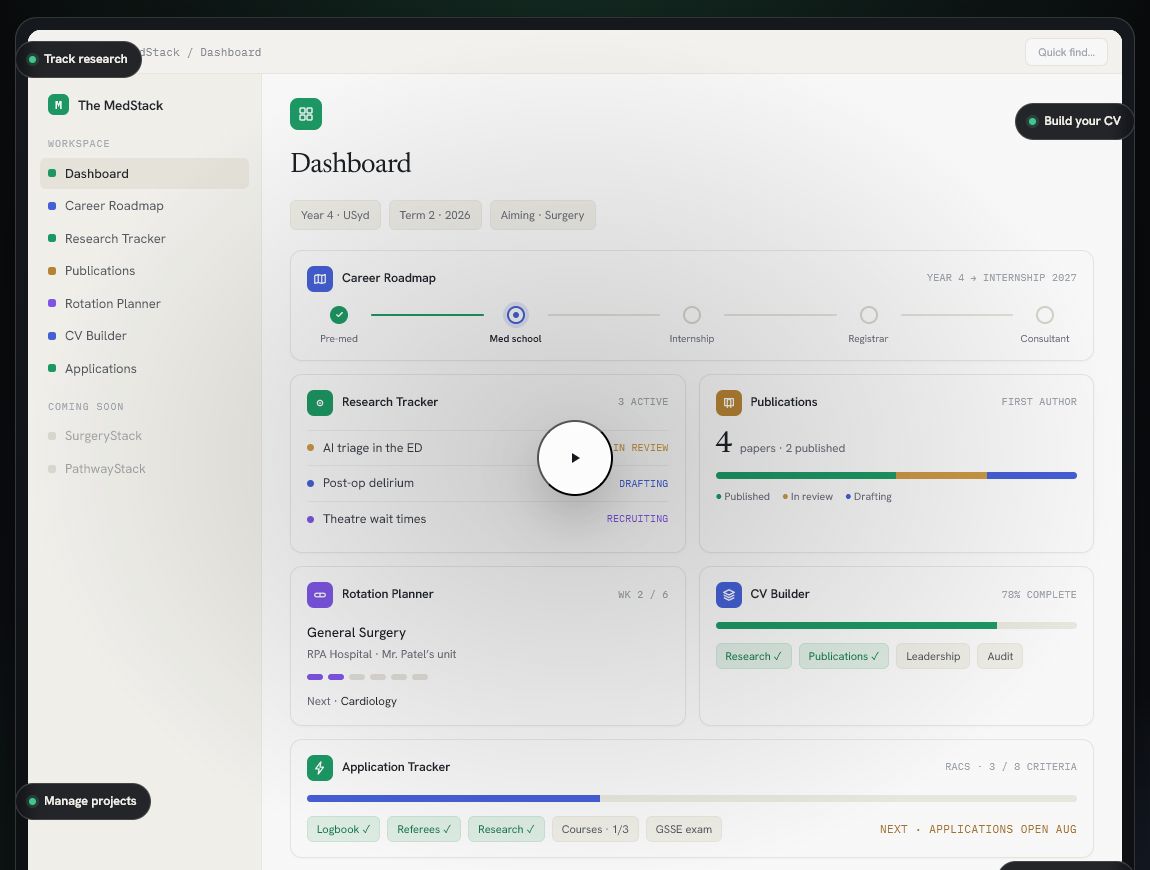Click Next · Cardiology rotation text
Screen dimensions: 1150x870
[x=352, y=701]
